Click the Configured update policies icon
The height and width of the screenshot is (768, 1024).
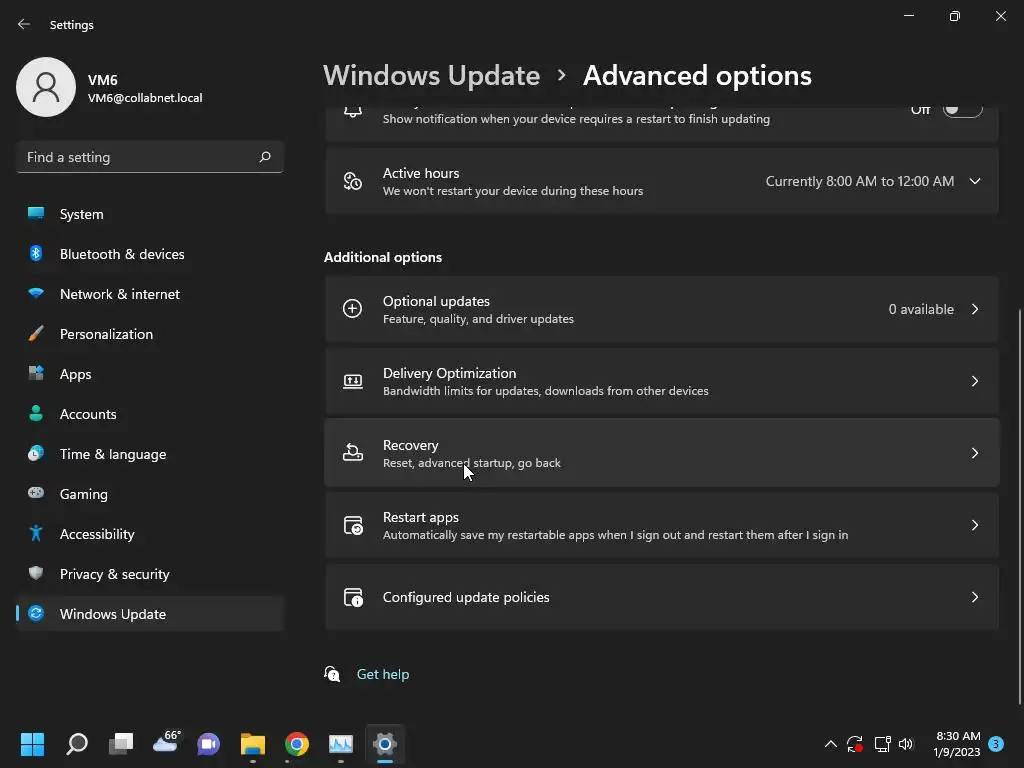pos(353,598)
